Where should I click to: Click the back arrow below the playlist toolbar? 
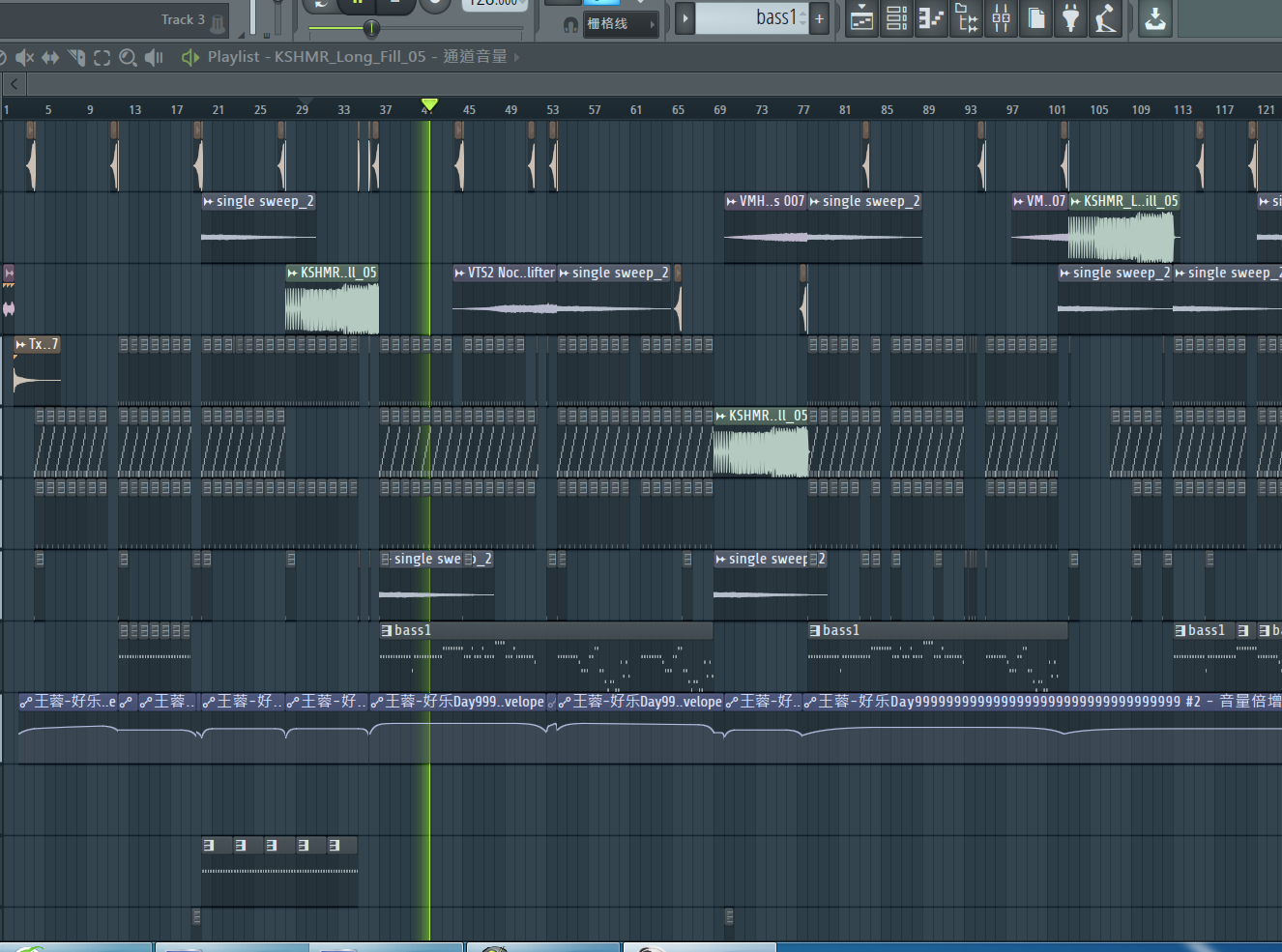(x=14, y=84)
